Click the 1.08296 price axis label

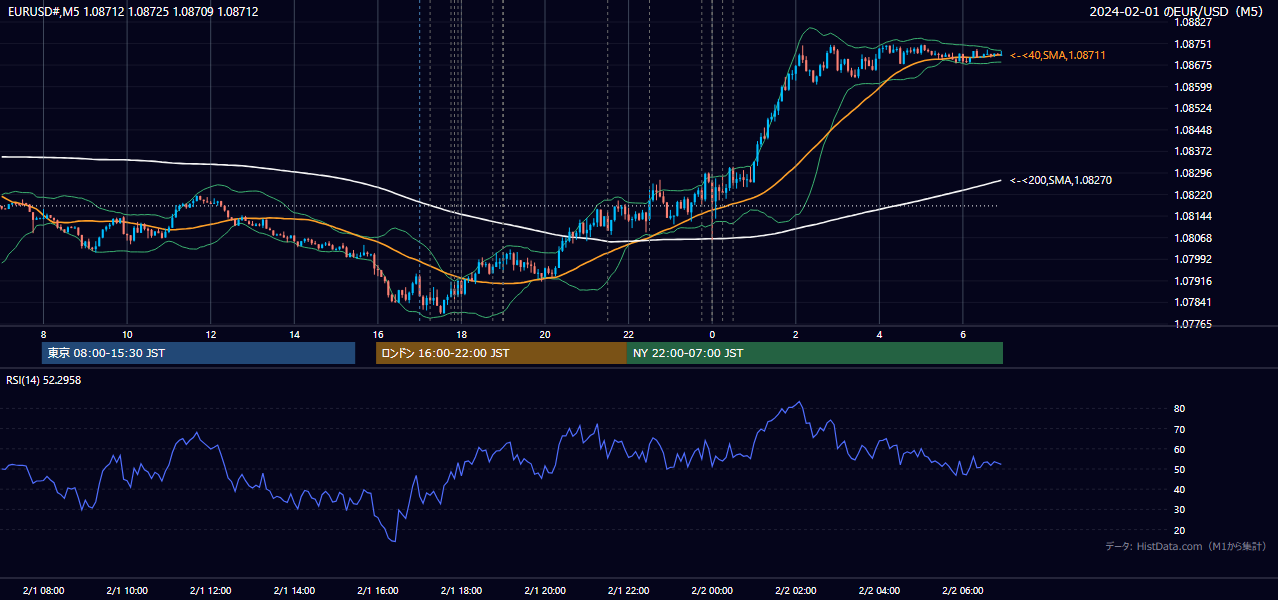coord(1194,173)
